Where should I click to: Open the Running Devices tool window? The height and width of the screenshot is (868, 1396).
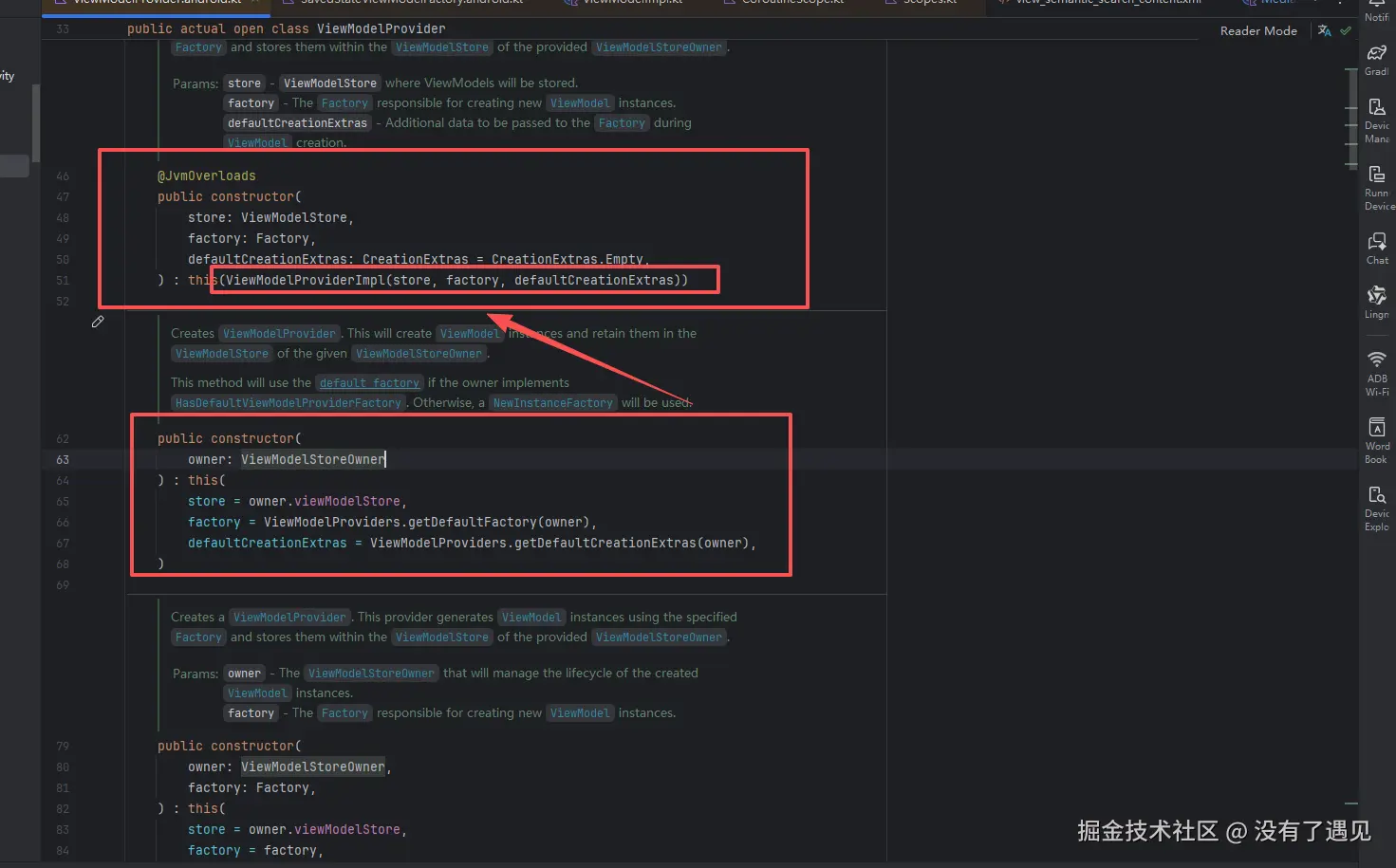1377,188
